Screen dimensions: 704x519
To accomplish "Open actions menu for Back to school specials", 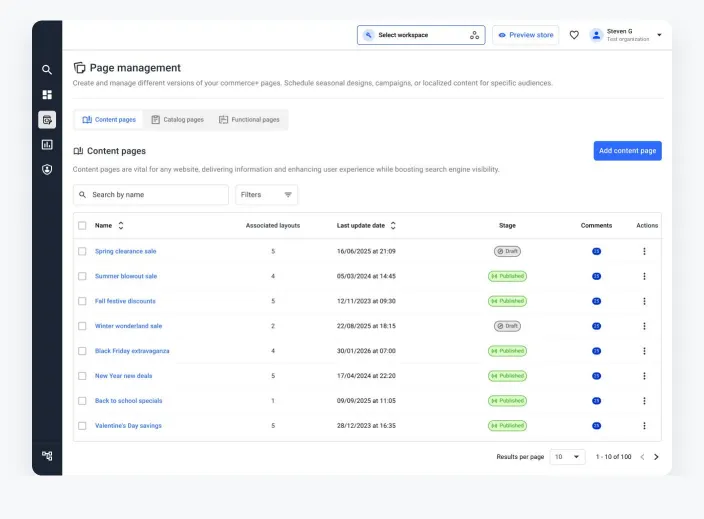I will pos(644,401).
